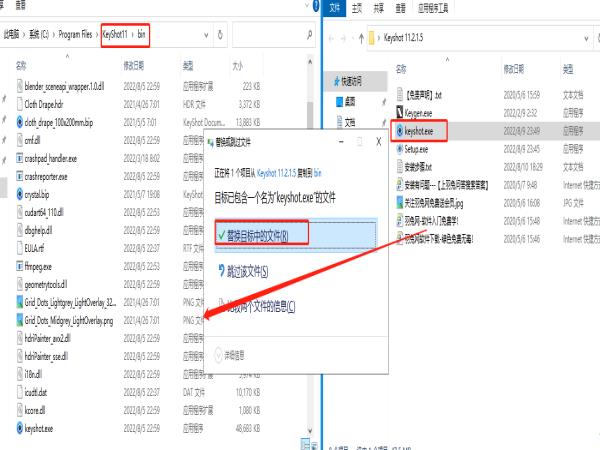The image size is (600, 450).
Task: Click the keyshot.exe icon in Keyshot 11.2.1.5 folder
Action: coord(399,131)
